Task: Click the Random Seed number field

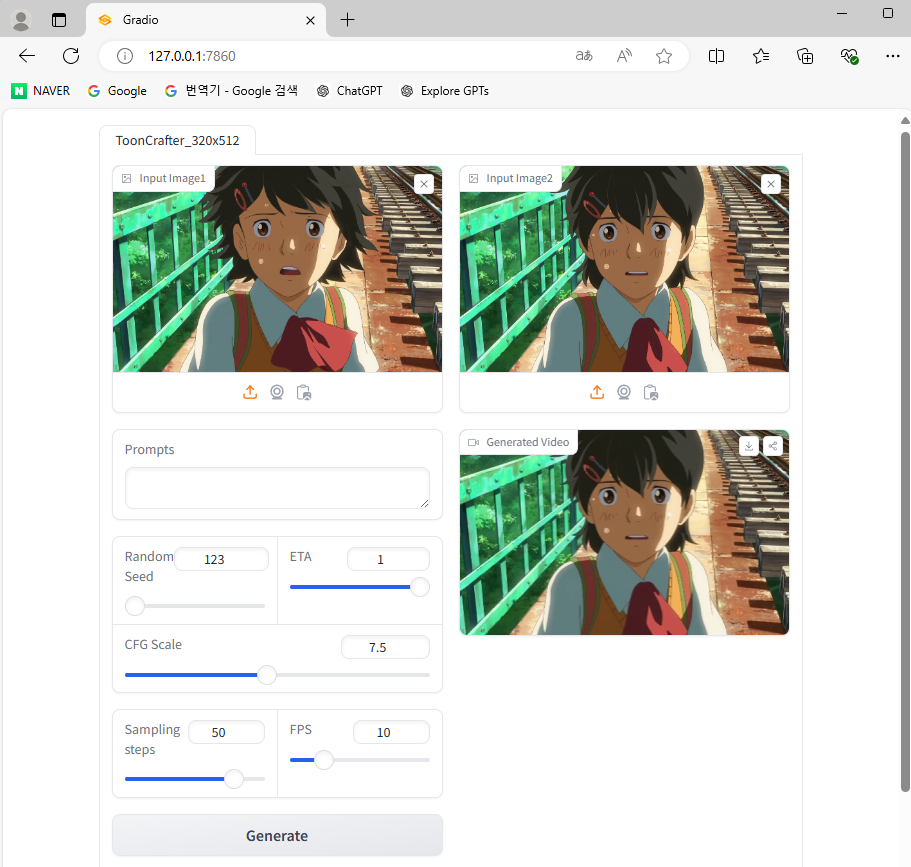Action: [x=221, y=559]
